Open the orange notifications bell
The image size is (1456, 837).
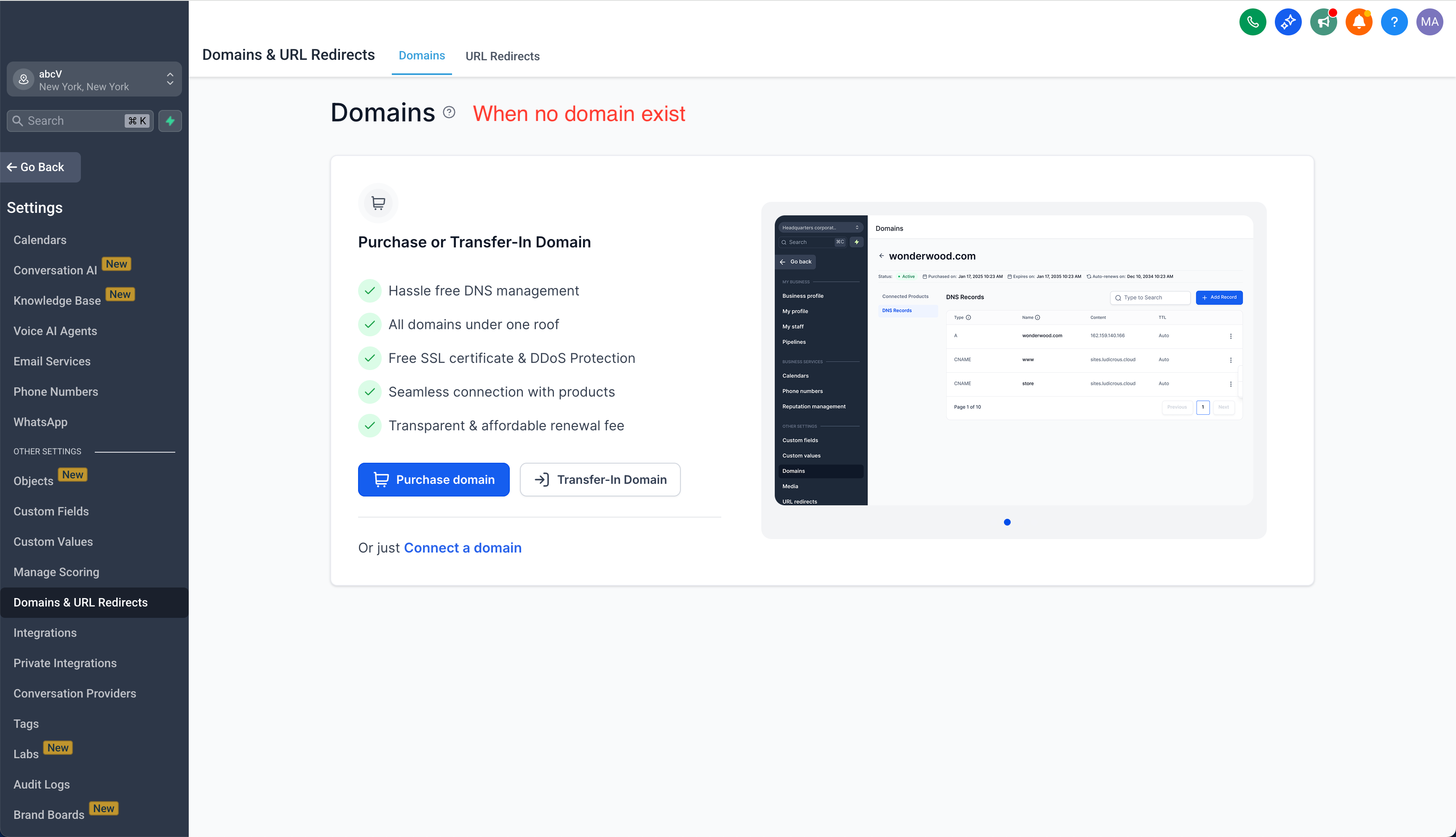(1358, 22)
